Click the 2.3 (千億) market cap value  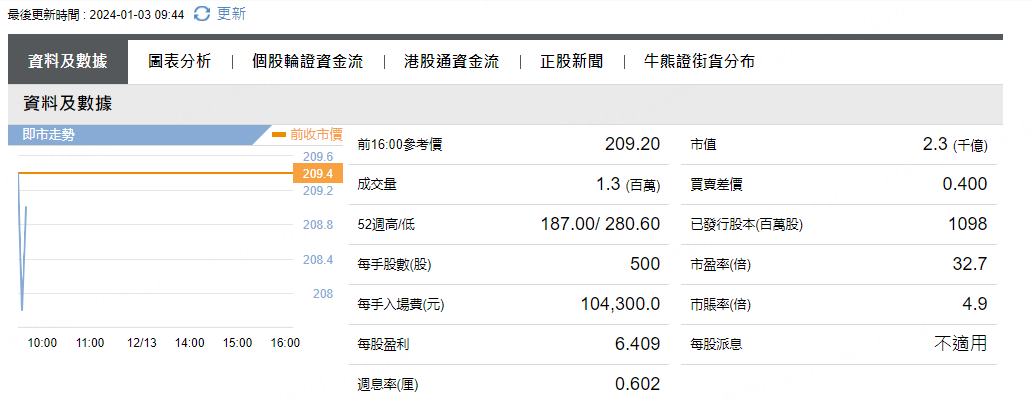955,145
